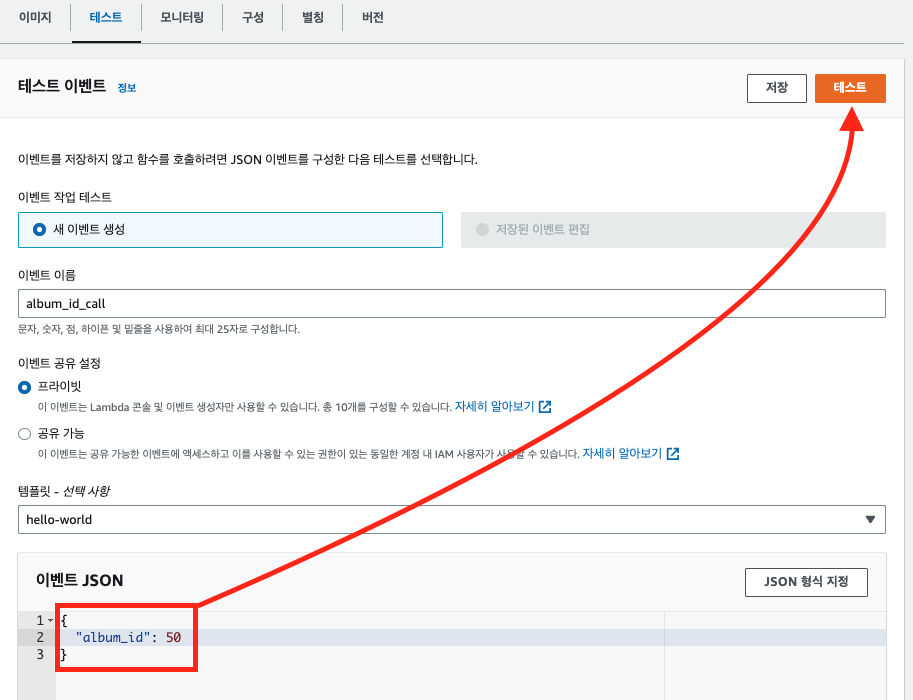
Task: Click the template dropdown arrow
Action: point(870,519)
